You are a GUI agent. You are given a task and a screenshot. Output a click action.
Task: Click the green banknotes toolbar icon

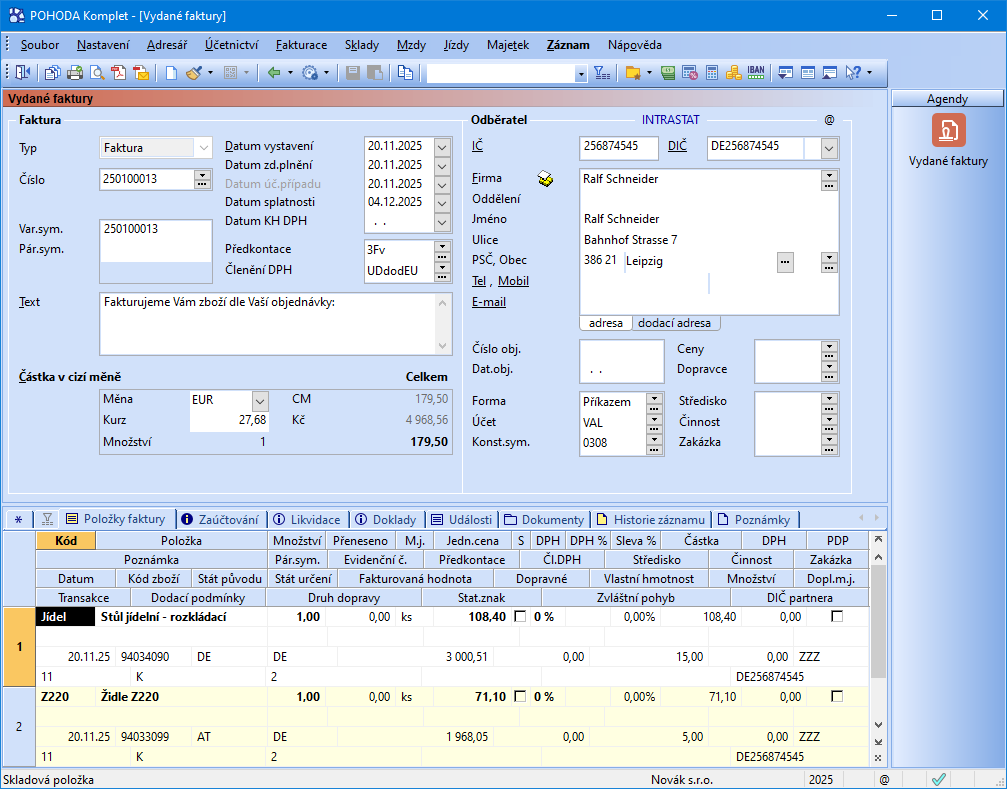pos(668,73)
